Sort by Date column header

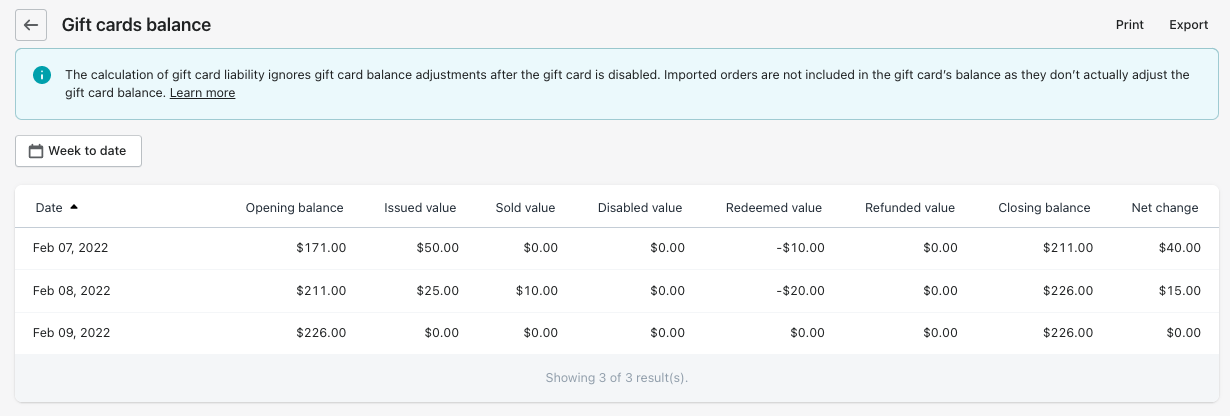click(49, 208)
